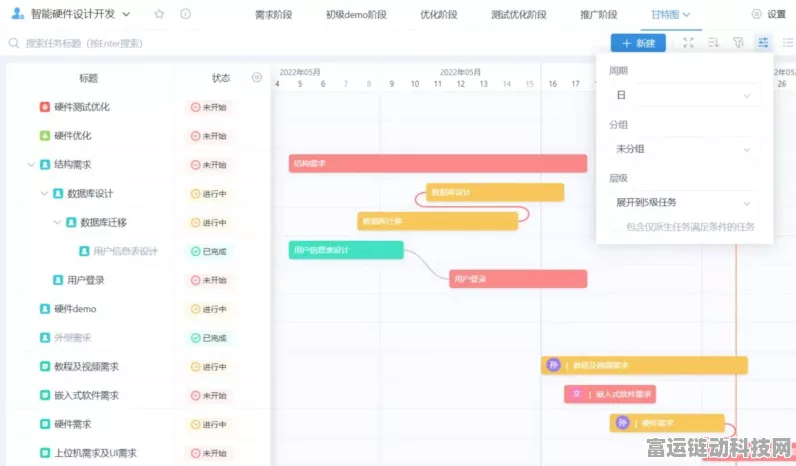Click the task type icon of 硬件需求

click(45, 424)
